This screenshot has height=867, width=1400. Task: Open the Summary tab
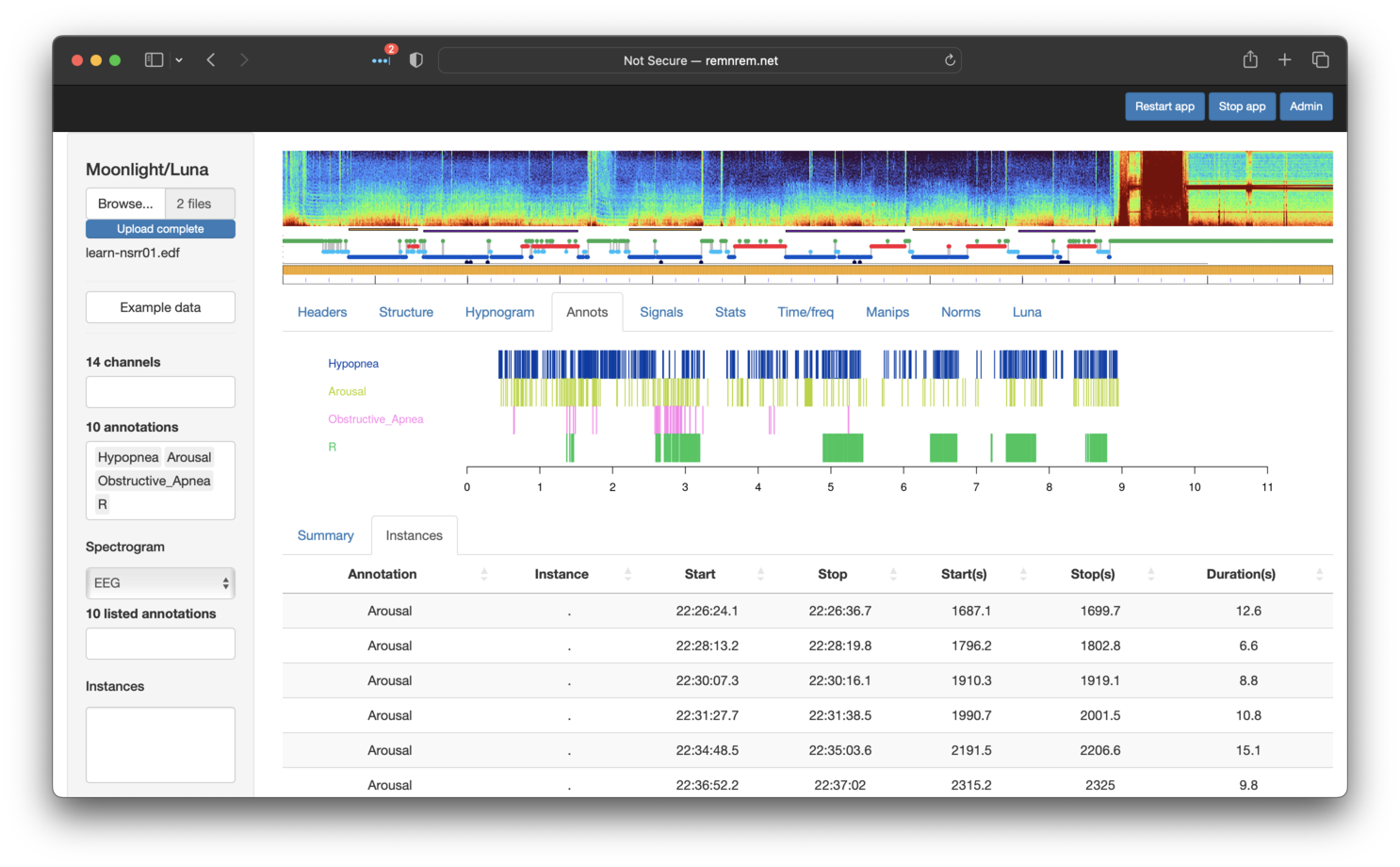325,535
